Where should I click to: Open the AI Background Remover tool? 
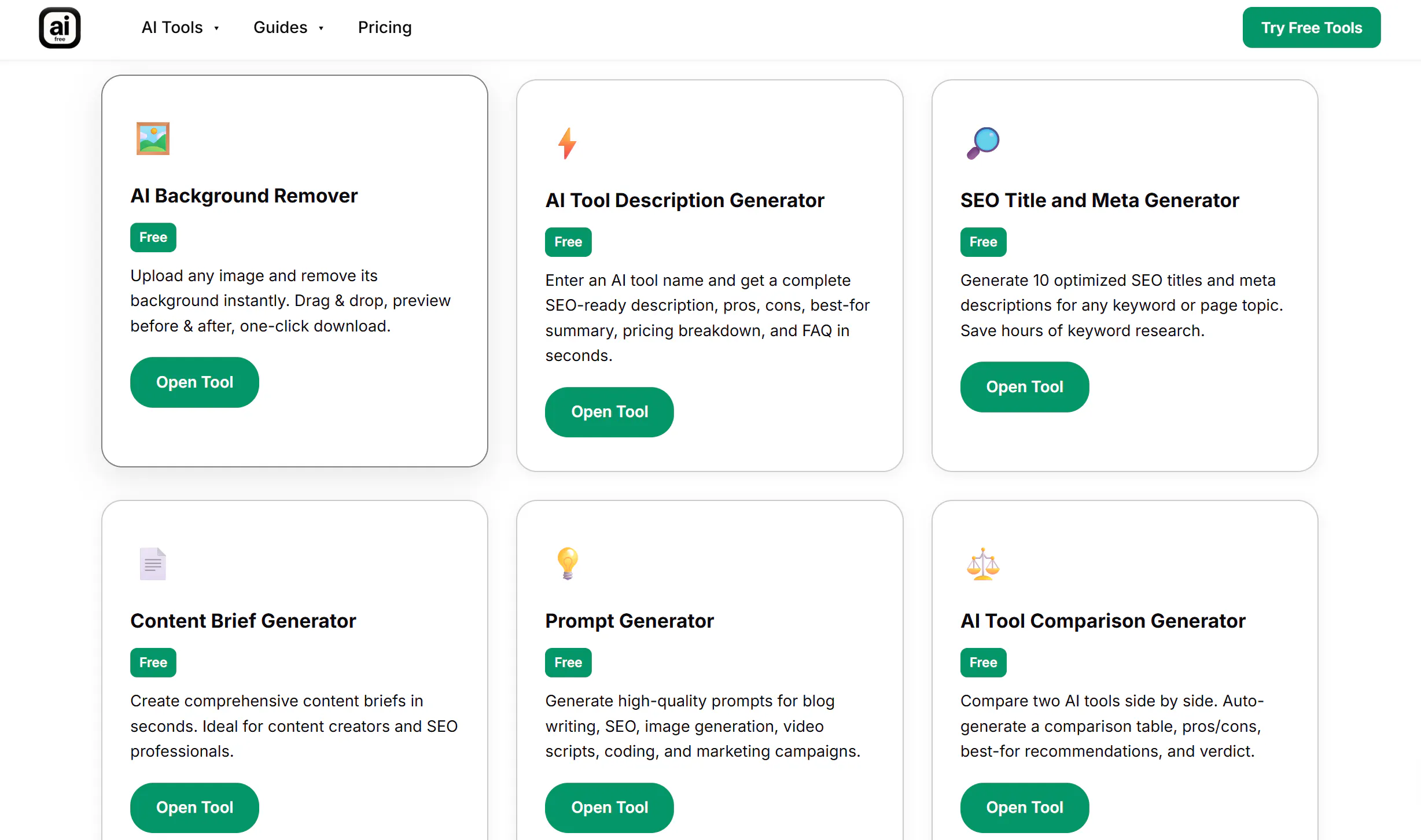[194, 382]
